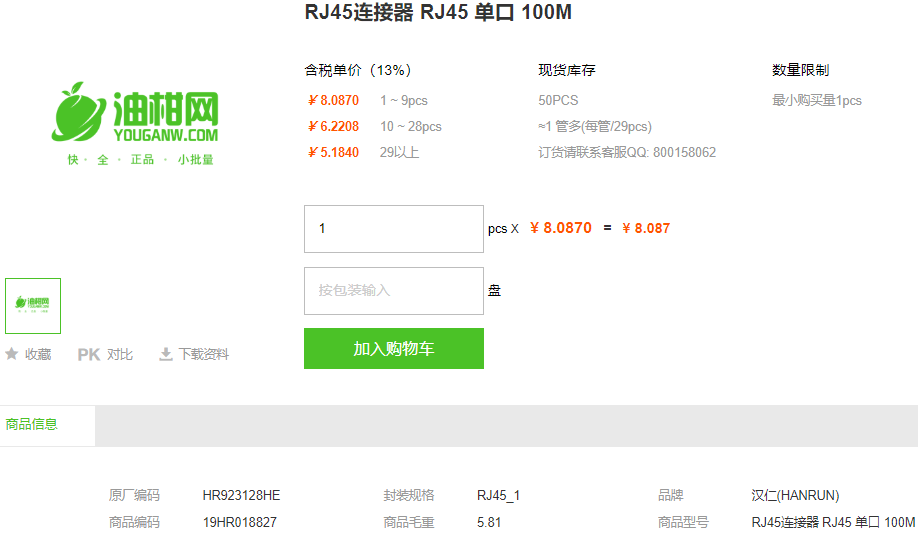Click the product title RJ45连接器 RJ45 单口 100M
The image size is (918, 535).
[438, 12]
